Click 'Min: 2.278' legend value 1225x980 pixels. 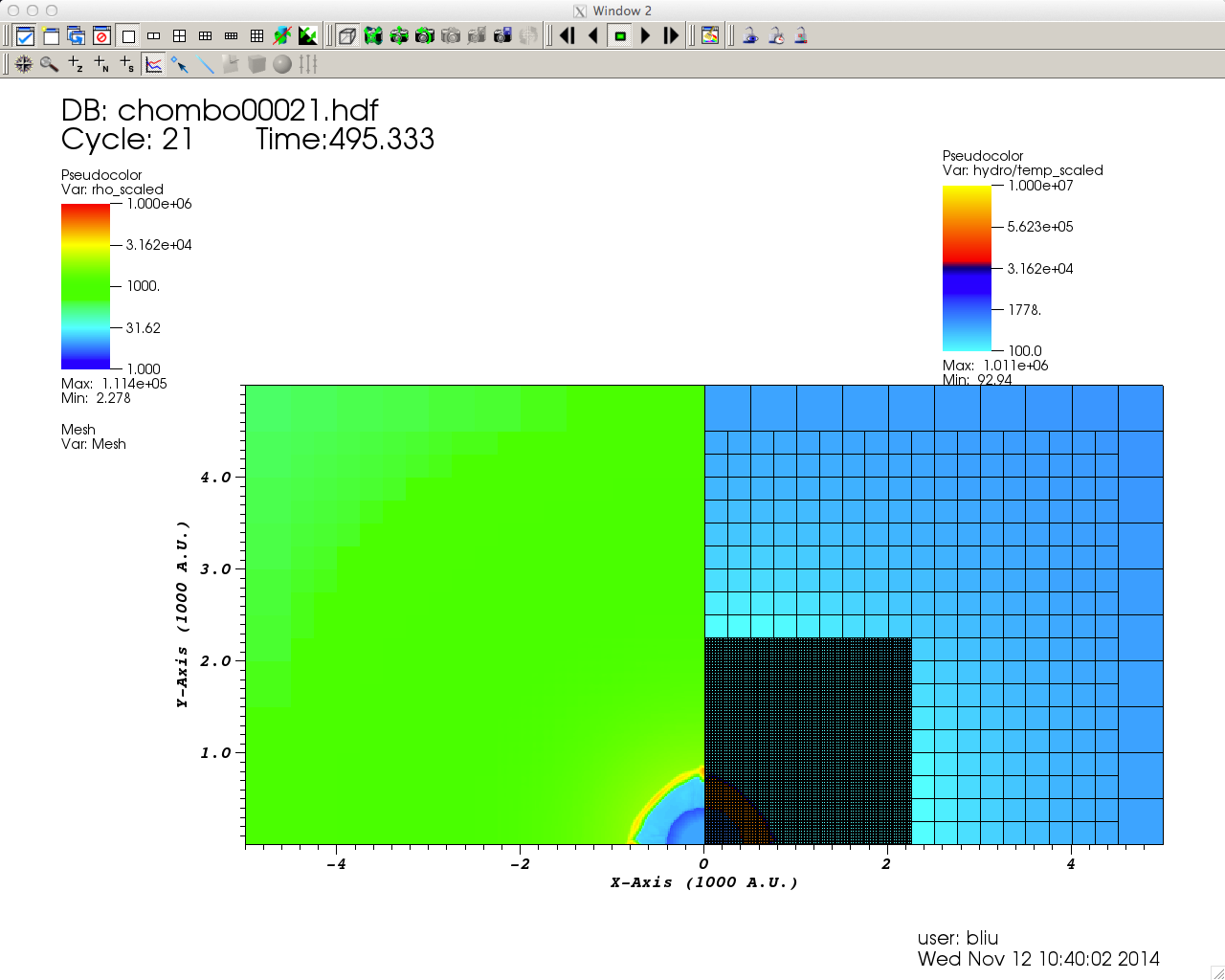[96, 398]
